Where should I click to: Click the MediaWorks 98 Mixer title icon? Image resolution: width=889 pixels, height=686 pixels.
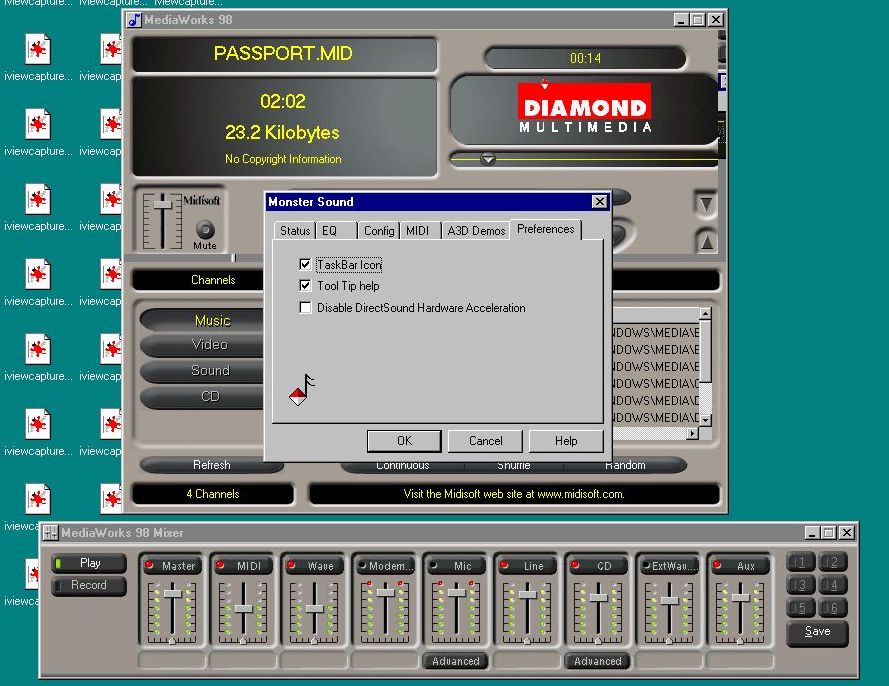point(50,532)
